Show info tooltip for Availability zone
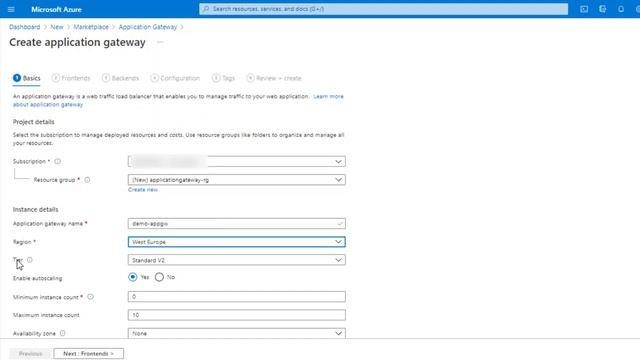Viewport: 640px width, 360px height. point(62,333)
